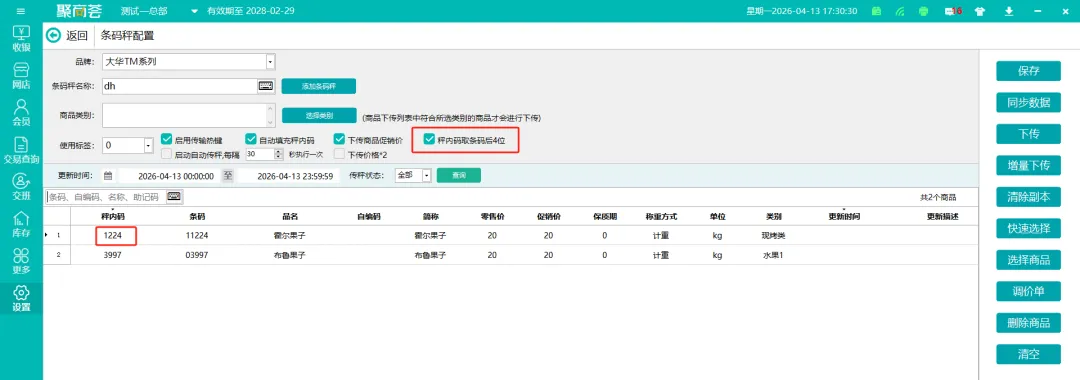Select the 3997 scale code cell
1080x380 pixels.
point(112,255)
